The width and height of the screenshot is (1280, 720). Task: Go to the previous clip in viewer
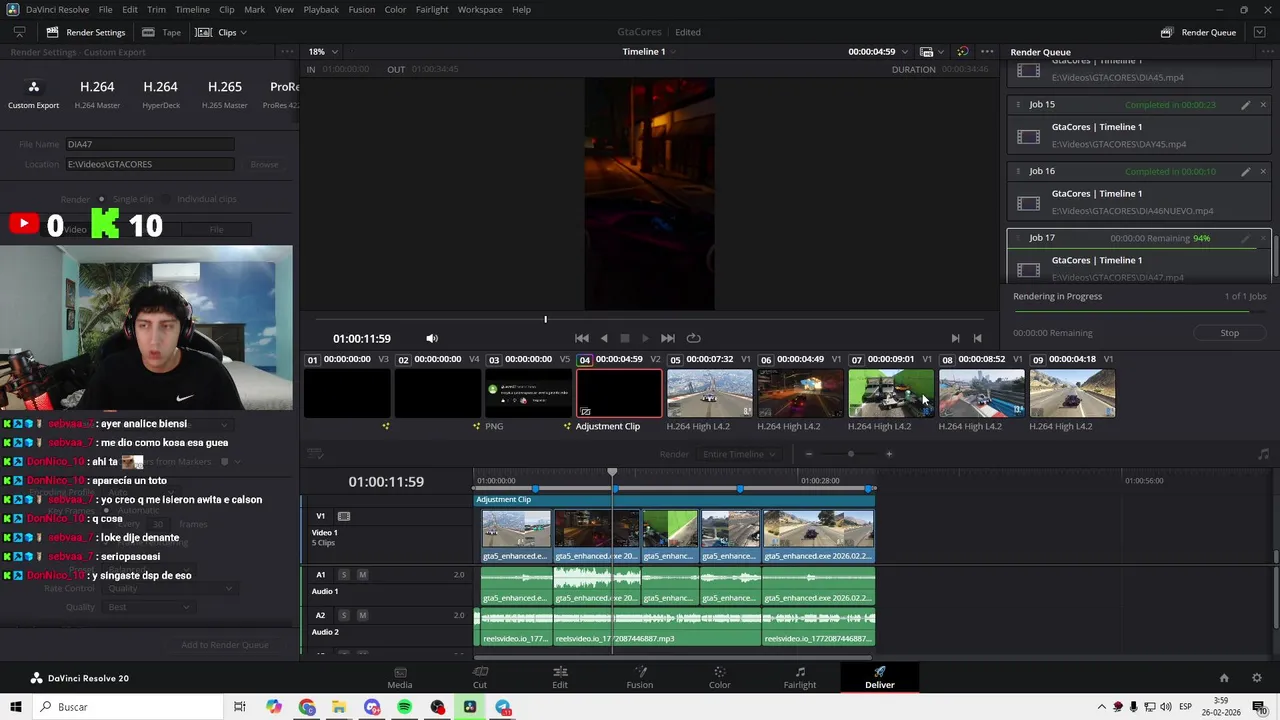977,338
